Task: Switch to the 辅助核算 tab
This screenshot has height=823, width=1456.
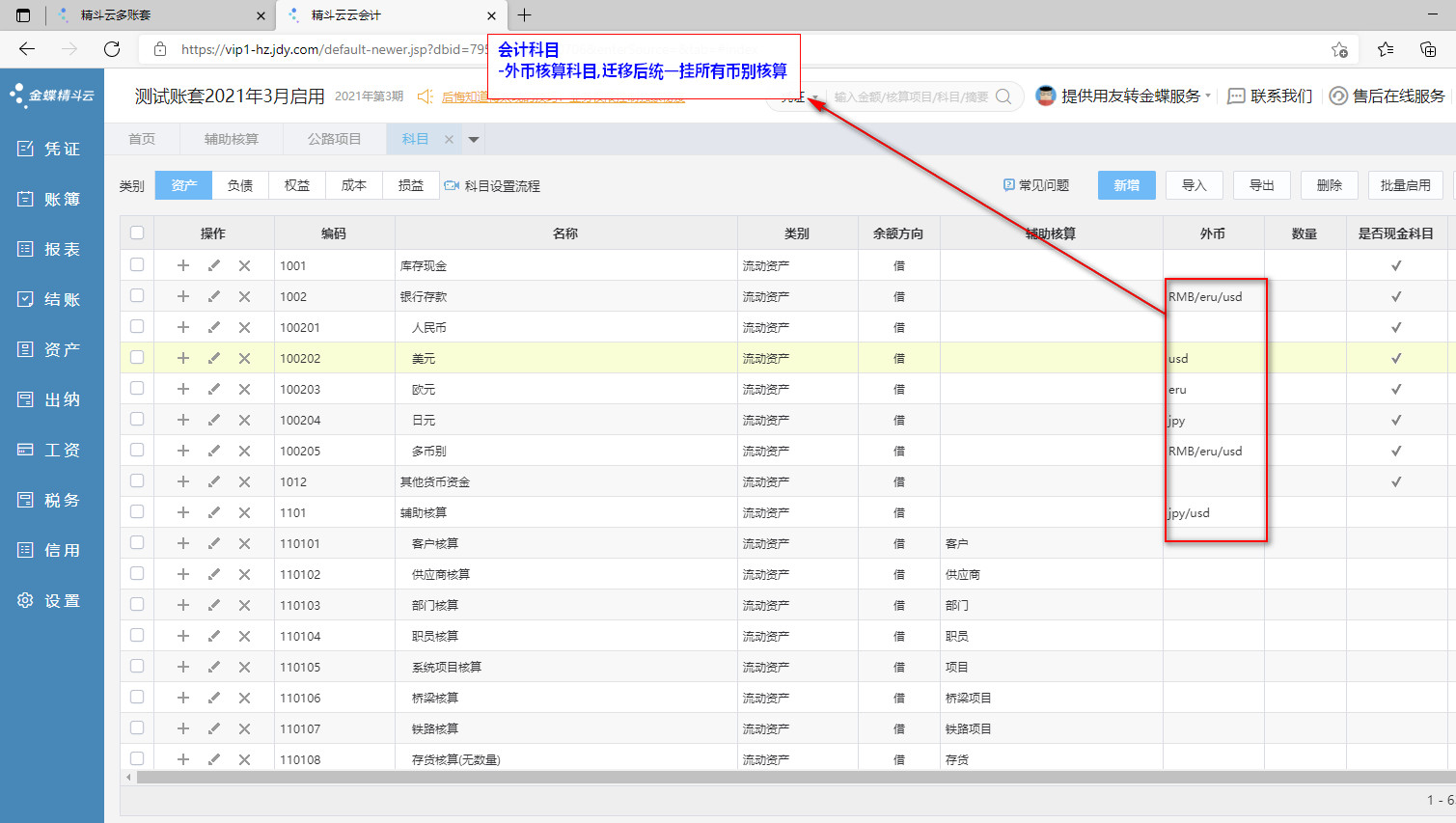Action: pyautogui.click(x=232, y=139)
